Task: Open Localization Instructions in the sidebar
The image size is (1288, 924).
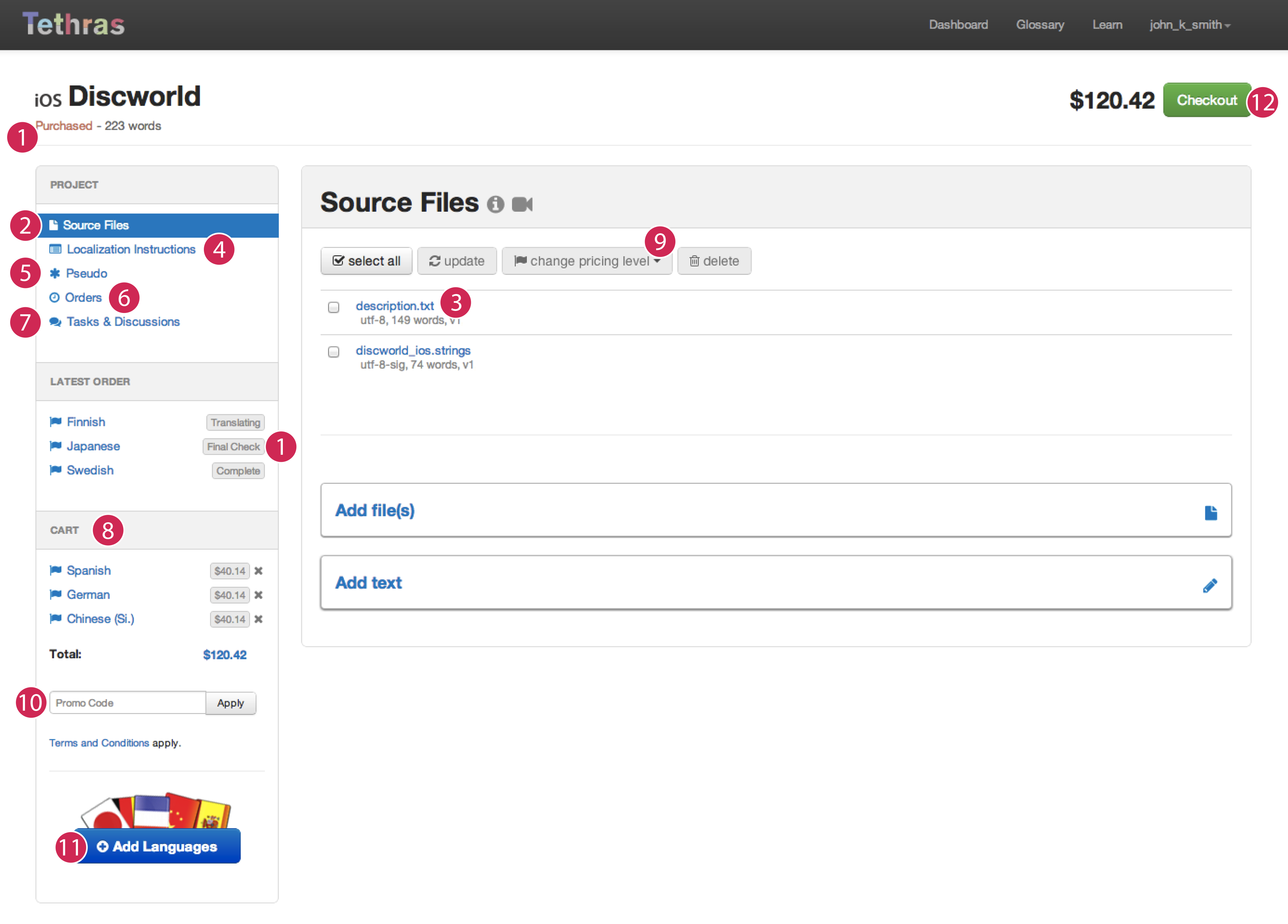Action: [x=131, y=249]
